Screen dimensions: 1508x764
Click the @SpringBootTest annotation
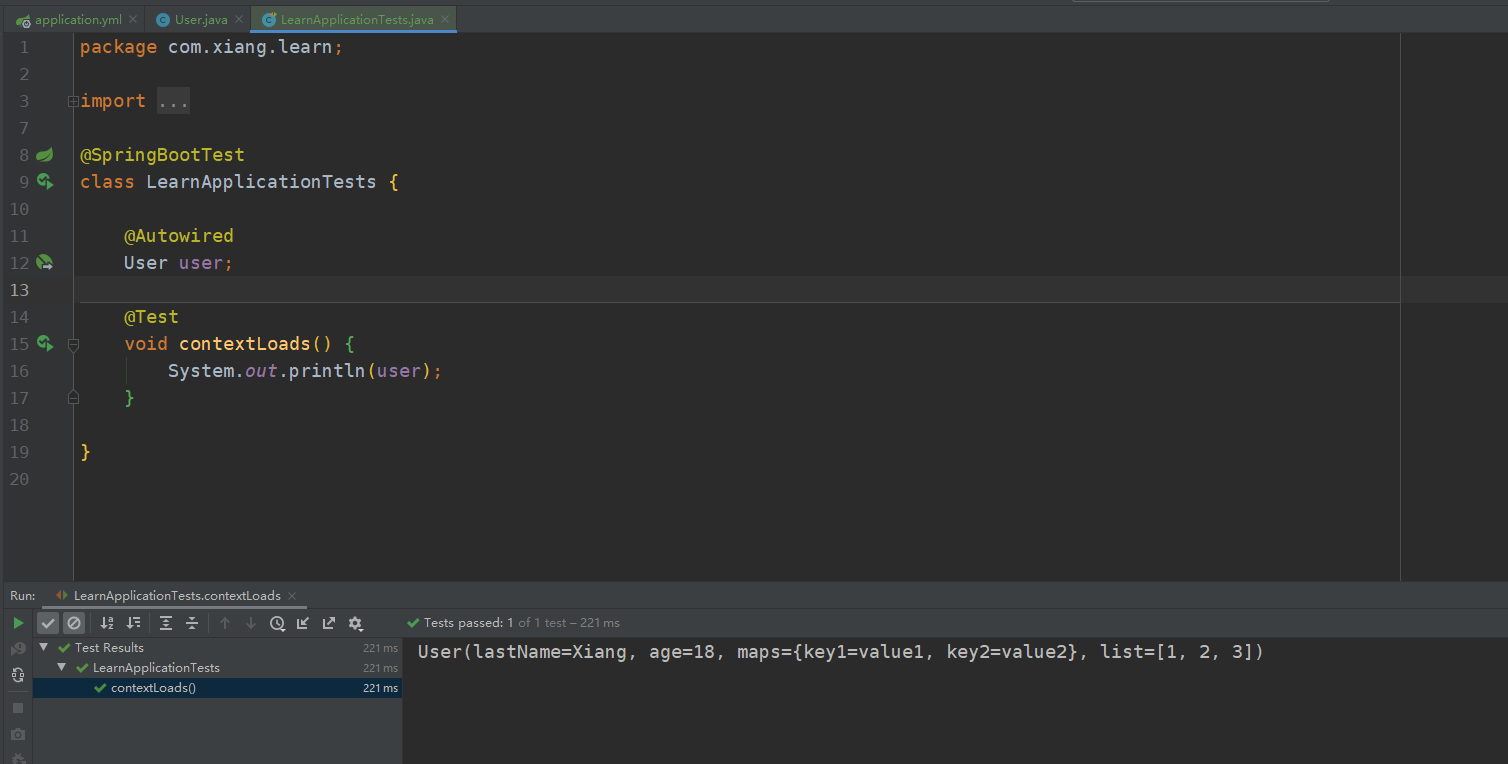(x=162, y=155)
